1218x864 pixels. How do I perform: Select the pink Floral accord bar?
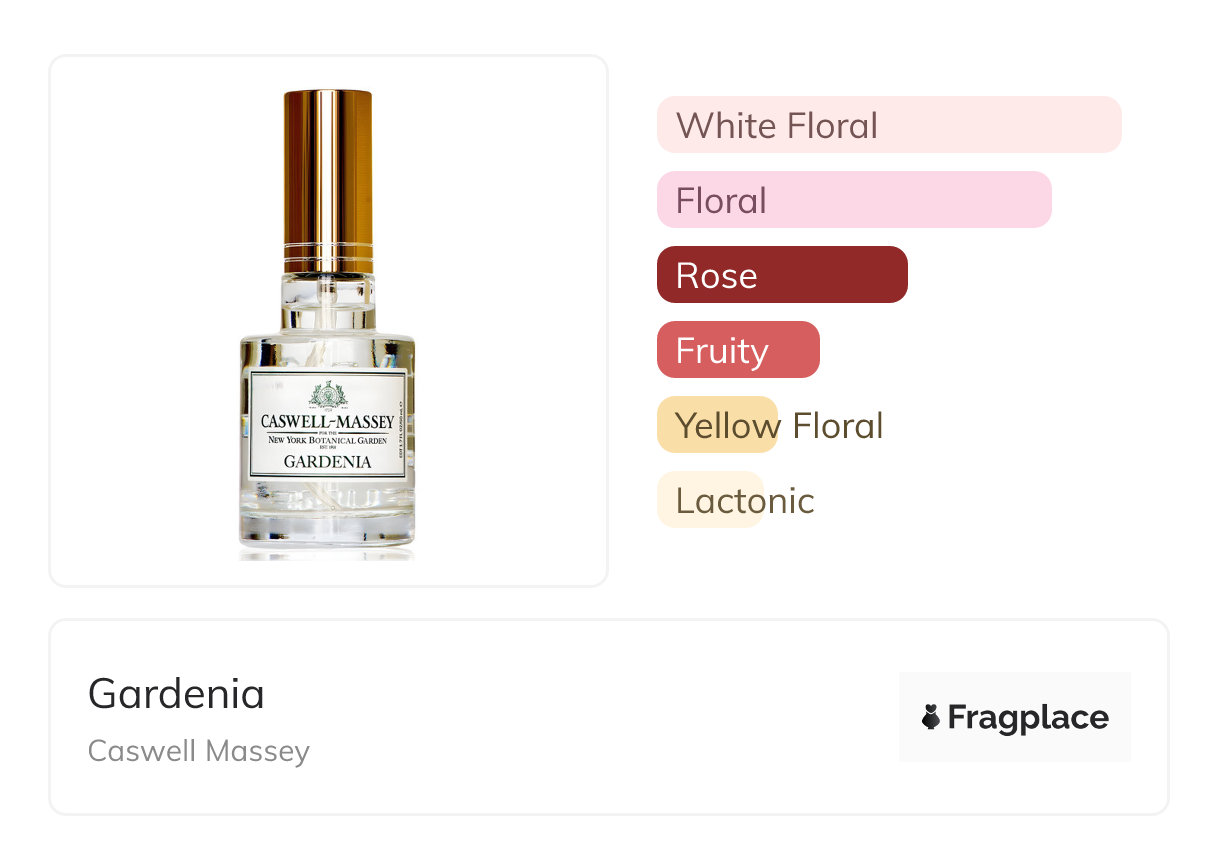pos(853,200)
